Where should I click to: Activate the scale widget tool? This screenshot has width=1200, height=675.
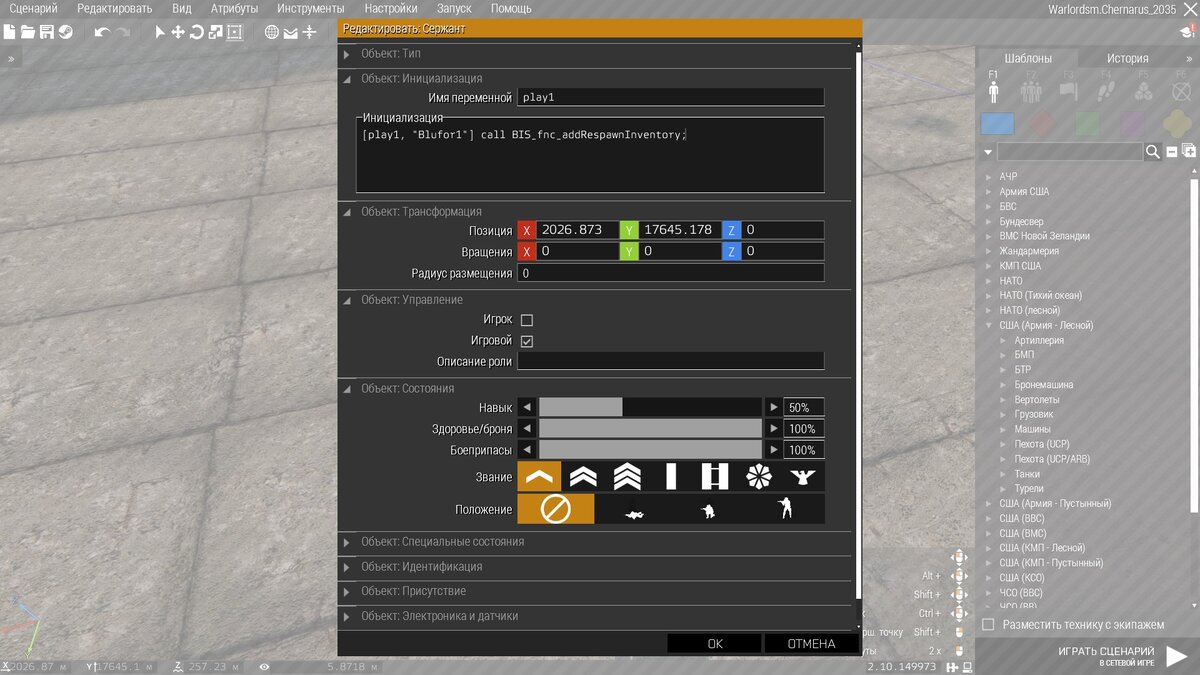tap(215, 32)
